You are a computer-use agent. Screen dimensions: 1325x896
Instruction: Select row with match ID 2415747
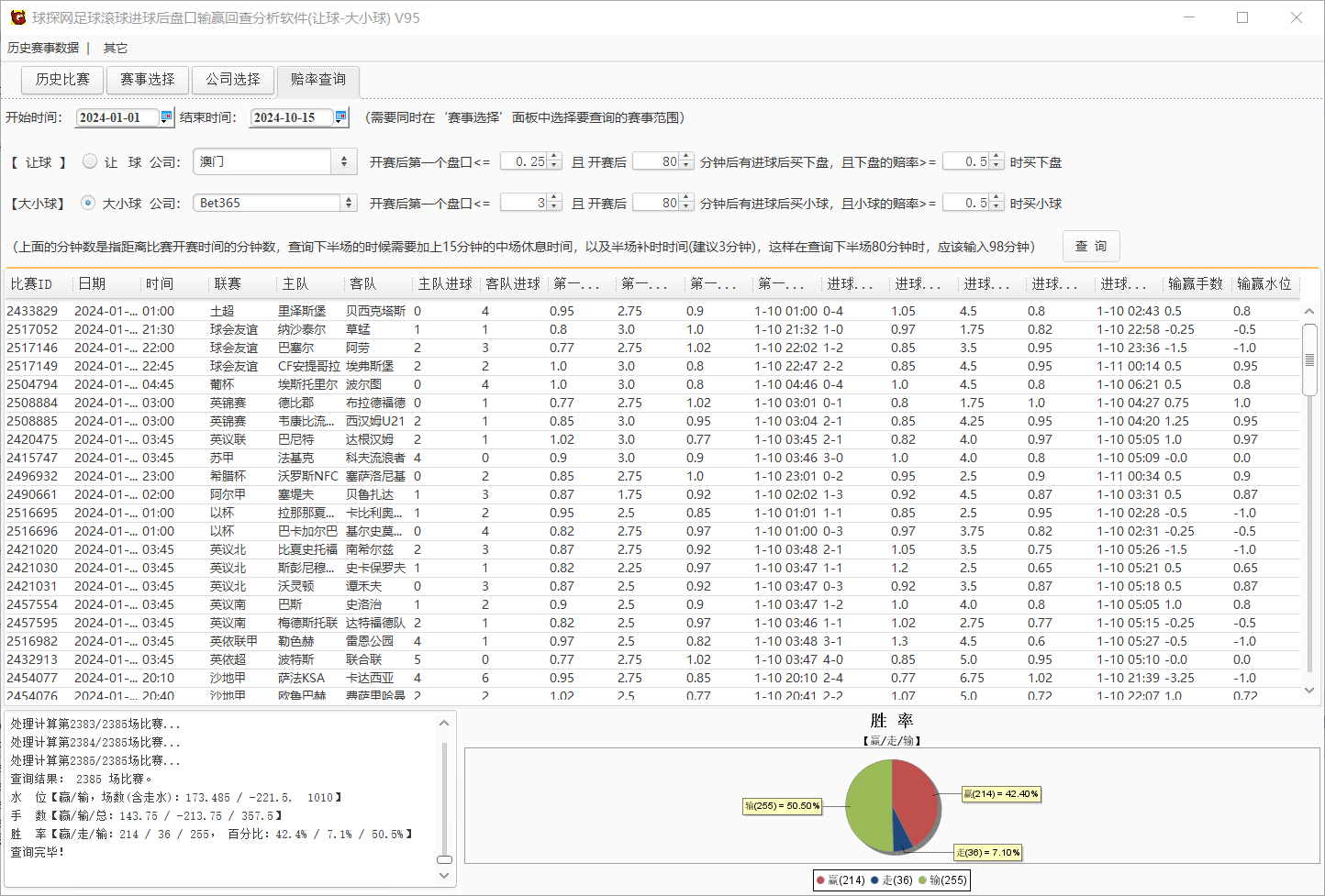pyautogui.click(x=652, y=458)
